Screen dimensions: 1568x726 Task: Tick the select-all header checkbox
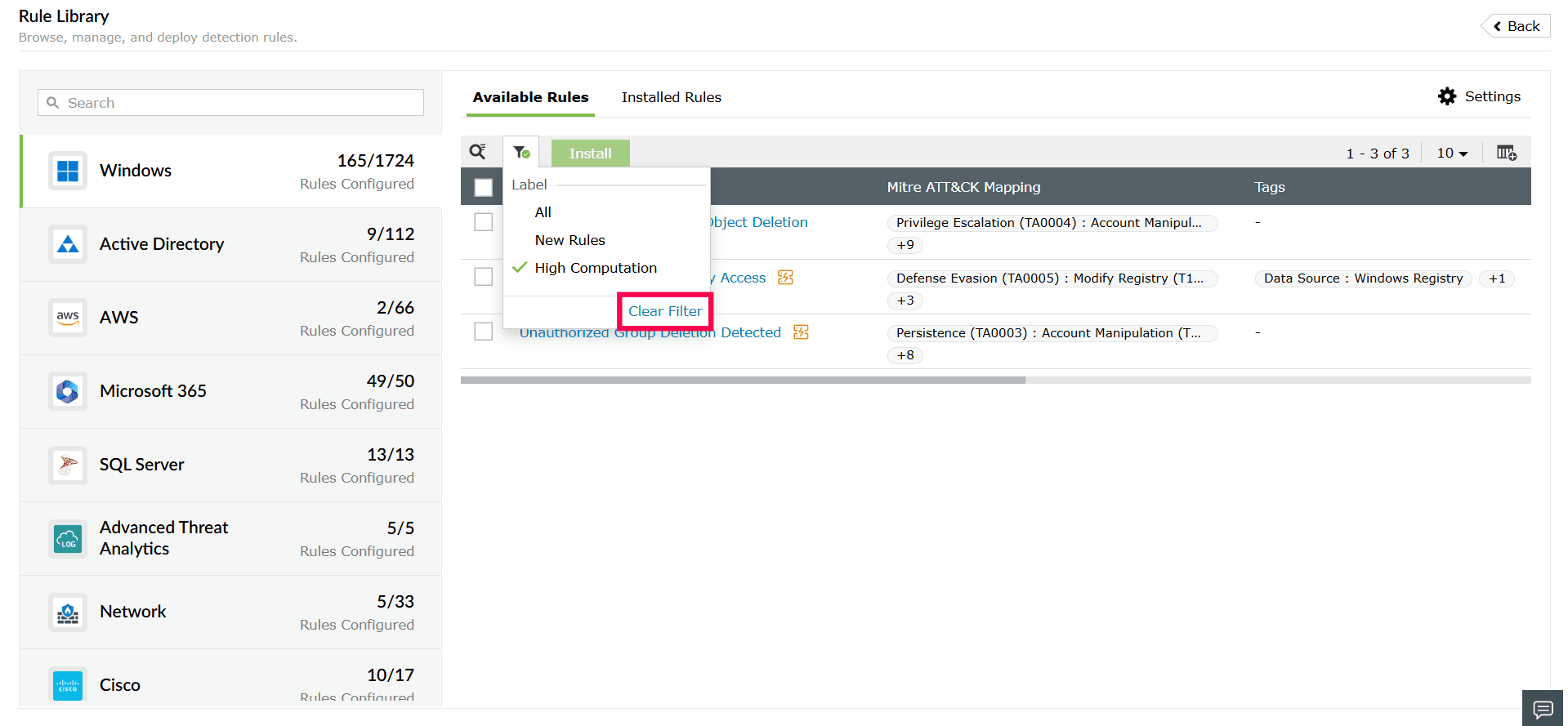coord(484,187)
